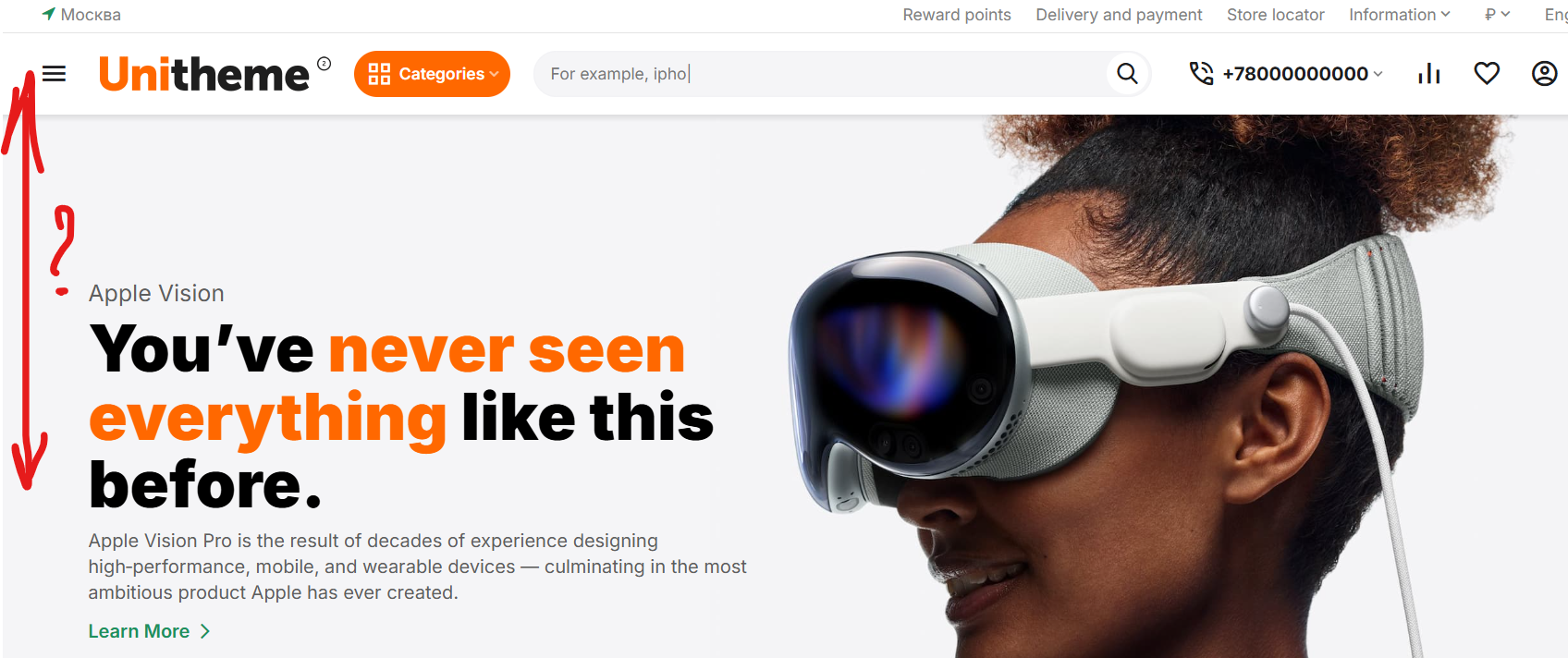Image resolution: width=1568 pixels, height=658 pixels.
Task: Open the ruble currency selector
Action: pos(1497,15)
